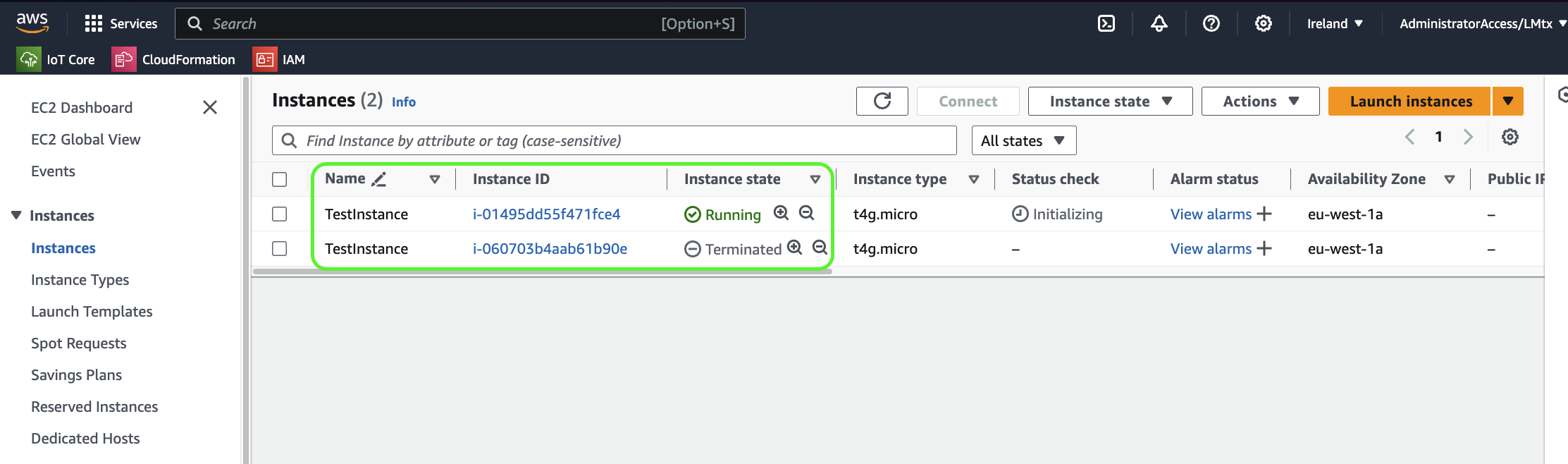Image resolution: width=1568 pixels, height=464 pixels.
Task: View alarms for the running instance
Action: (1211, 214)
